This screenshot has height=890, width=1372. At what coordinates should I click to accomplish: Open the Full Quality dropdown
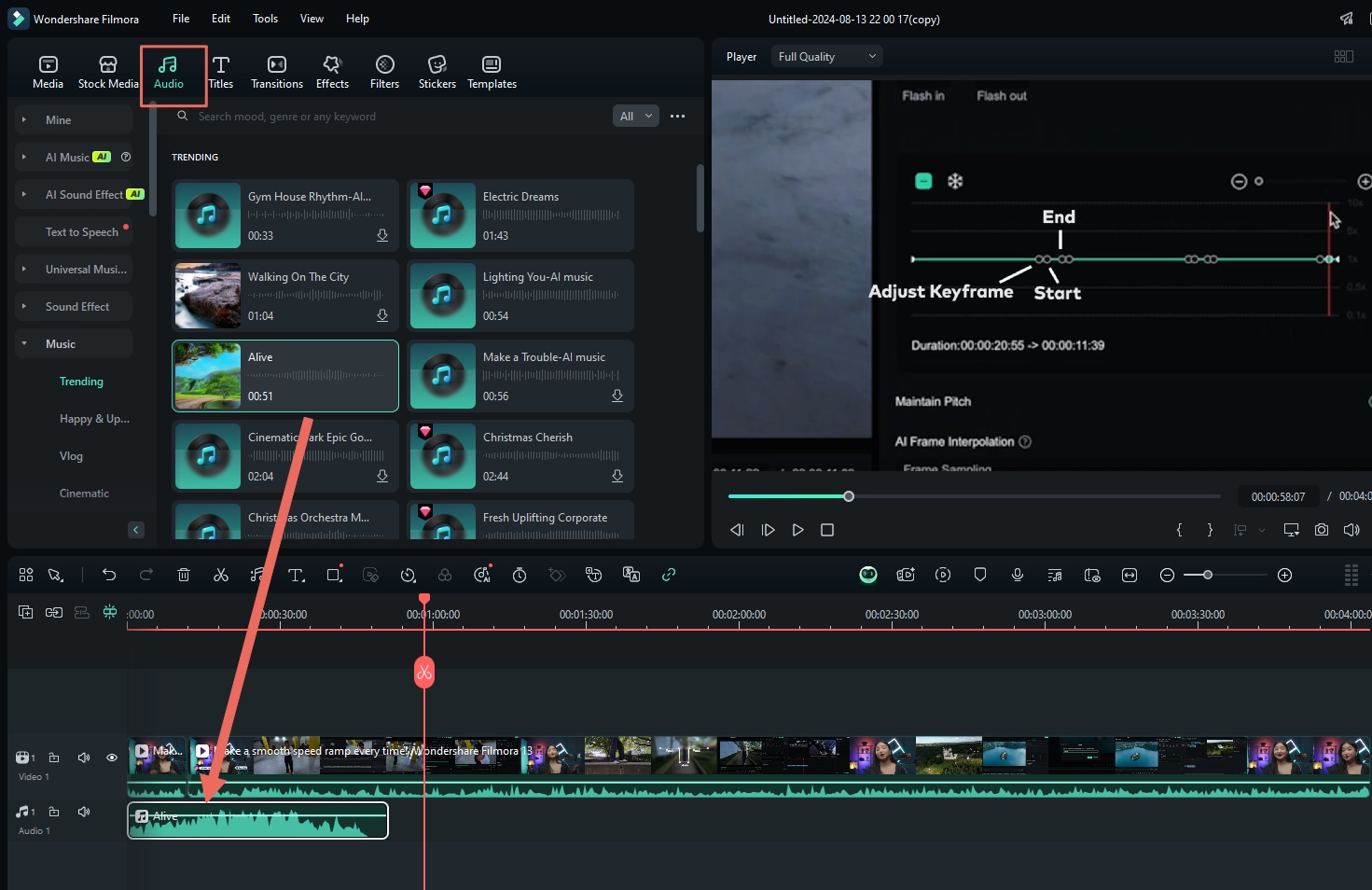click(827, 57)
